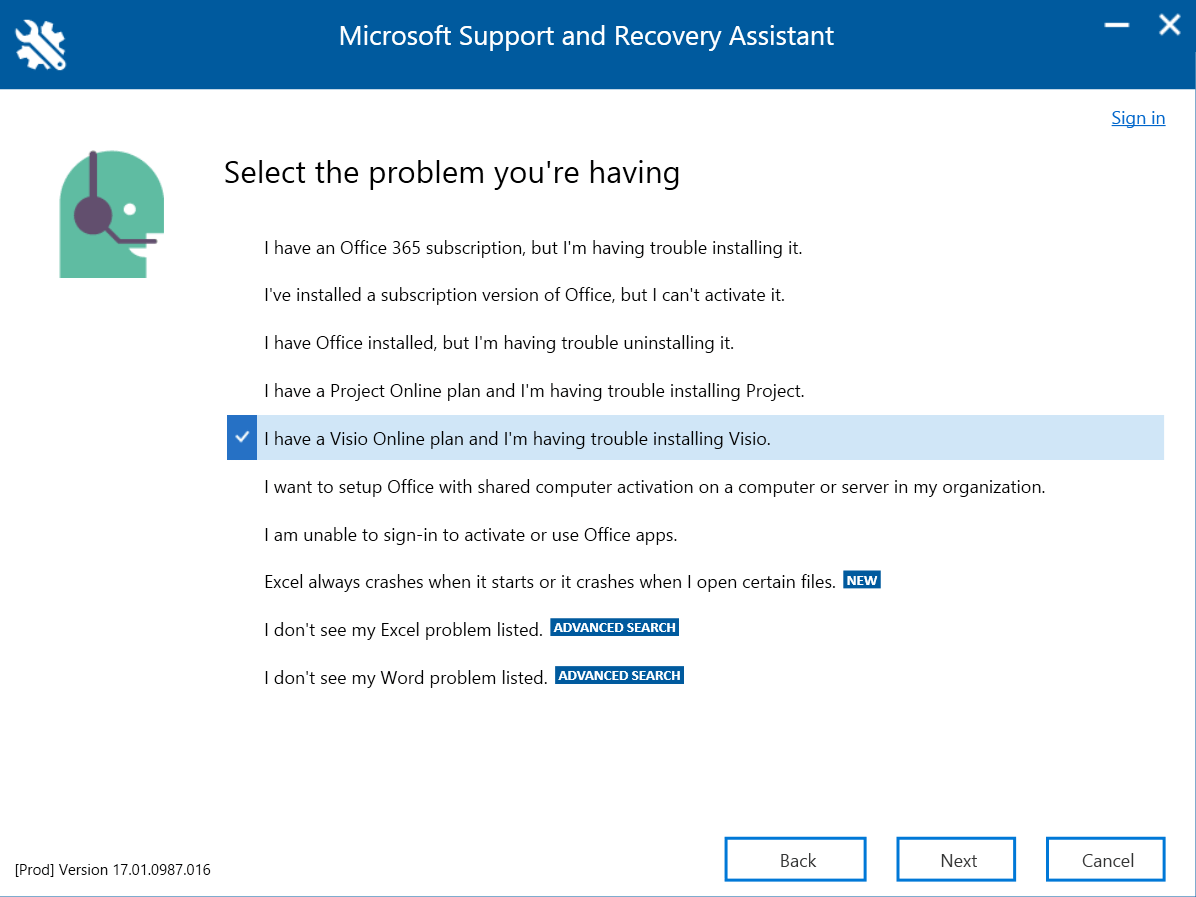
Task: Click the [Prod] version number text
Action: click(x=112, y=869)
